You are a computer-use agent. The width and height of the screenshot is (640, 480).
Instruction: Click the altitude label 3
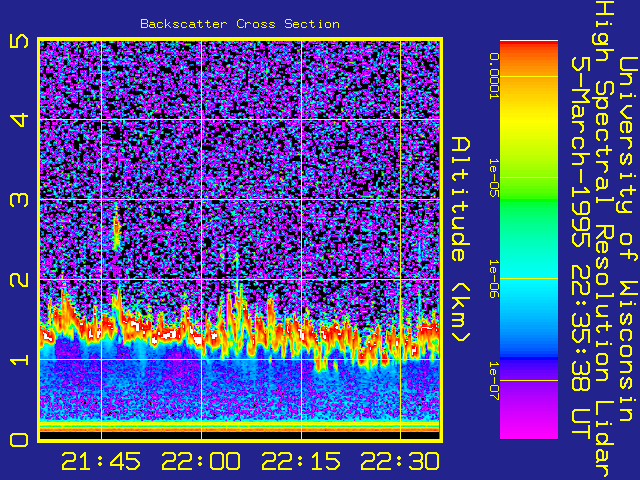tap(19, 200)
